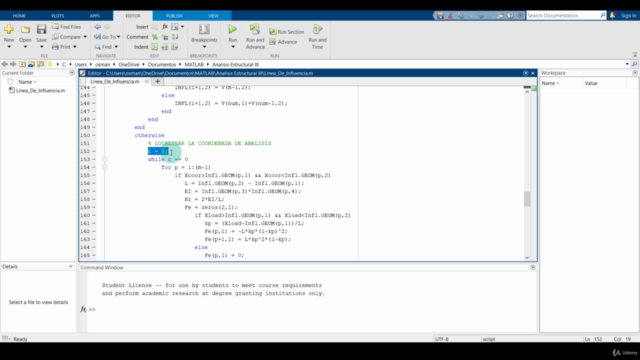Open Current Folder panel actions menu

72,73
